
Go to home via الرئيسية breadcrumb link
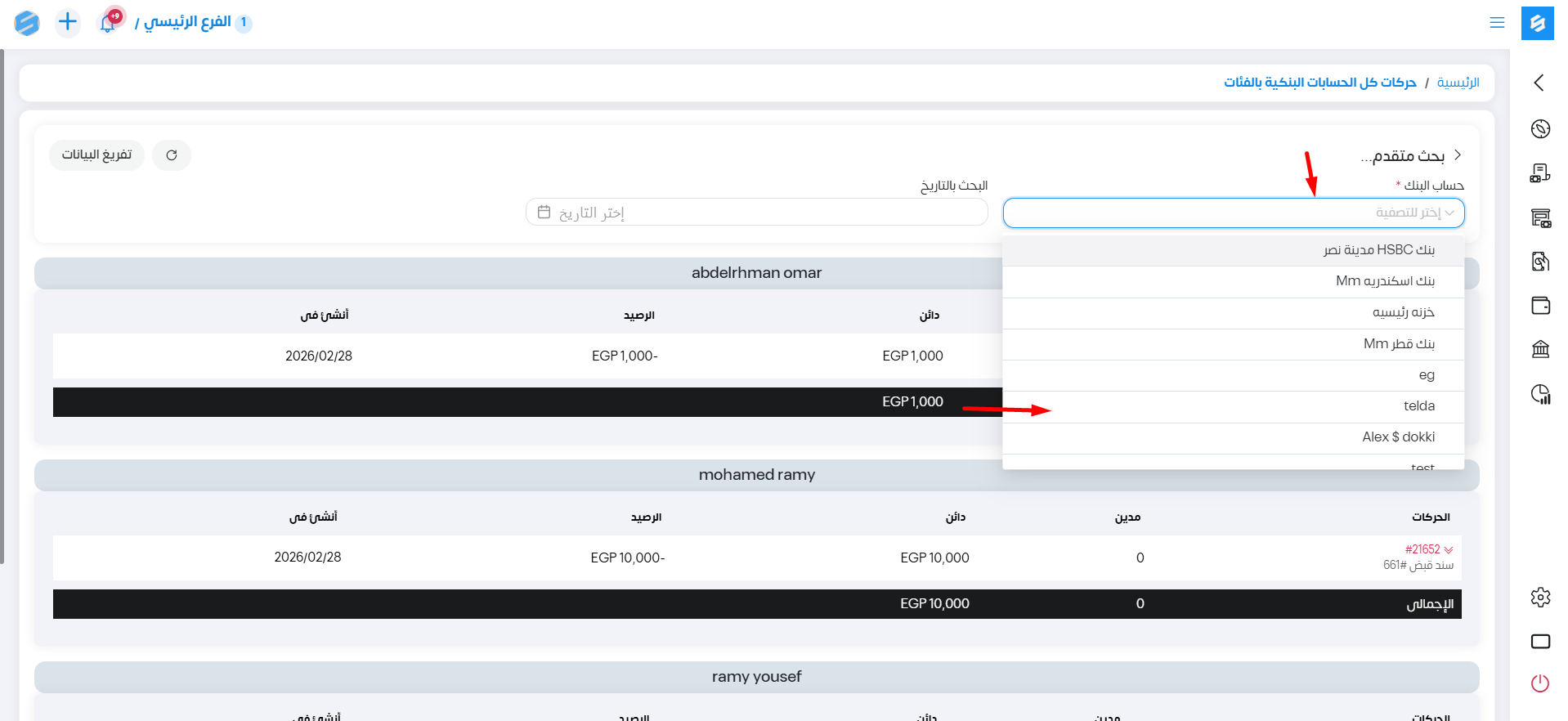(1458, 83)
